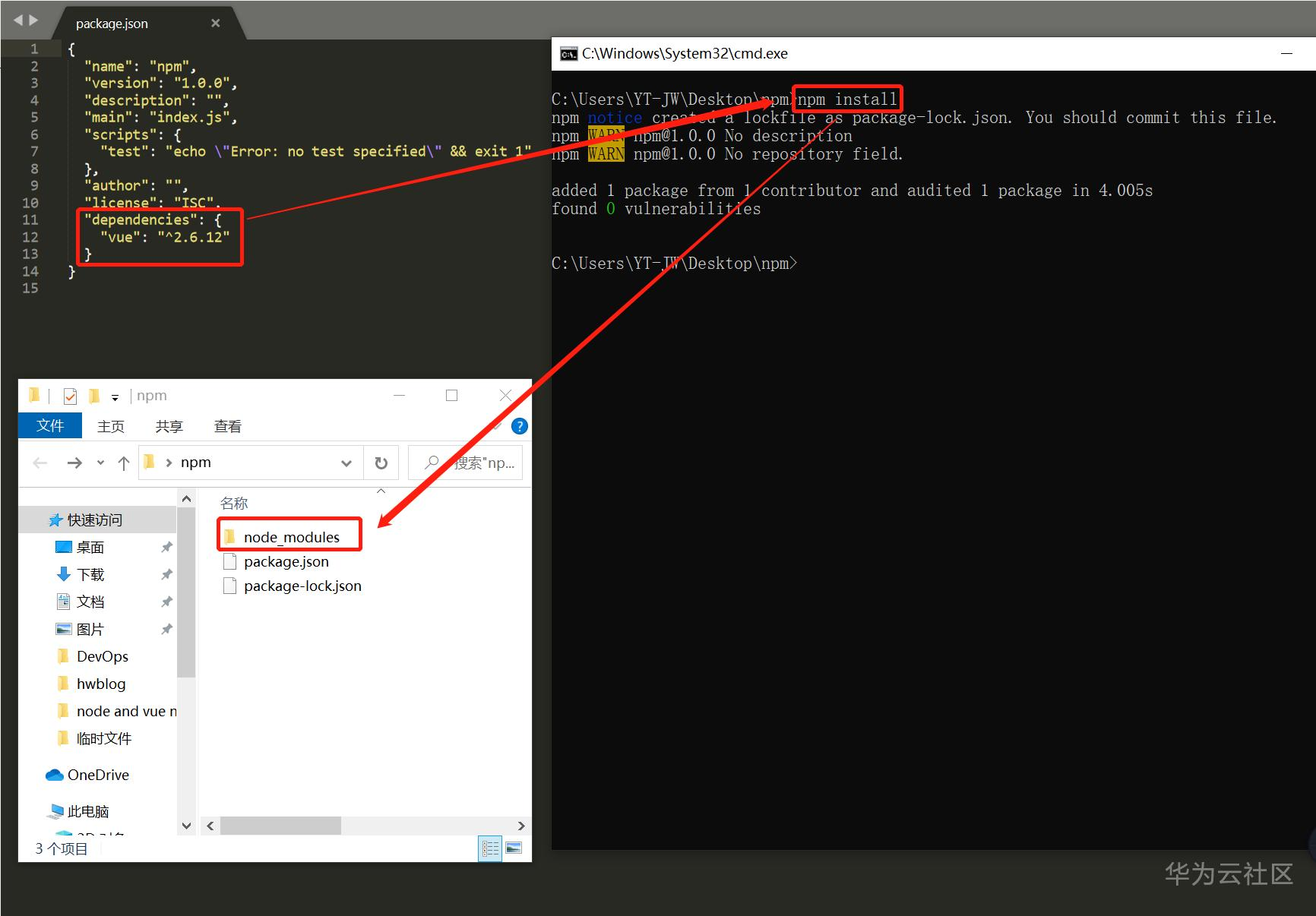Click the folder icon in Explorer title bar
The height and width of the screenshot is (916, 1316).
point(34,395)
